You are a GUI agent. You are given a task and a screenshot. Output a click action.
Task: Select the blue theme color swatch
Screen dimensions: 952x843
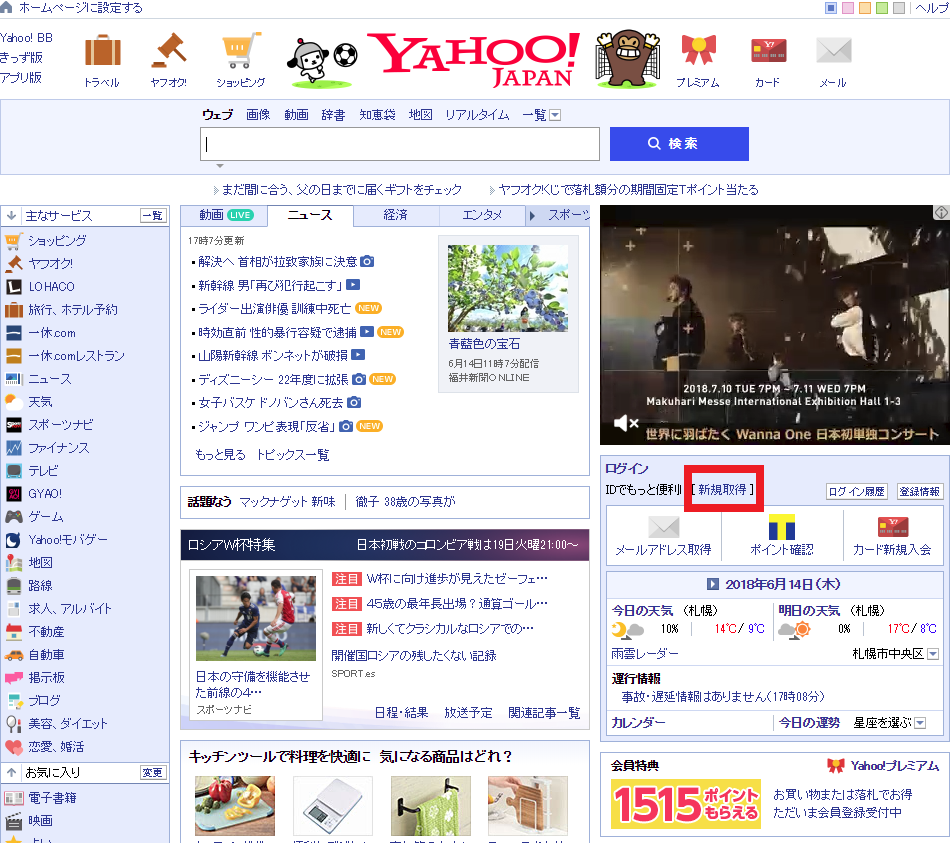(x=831, y=8)
